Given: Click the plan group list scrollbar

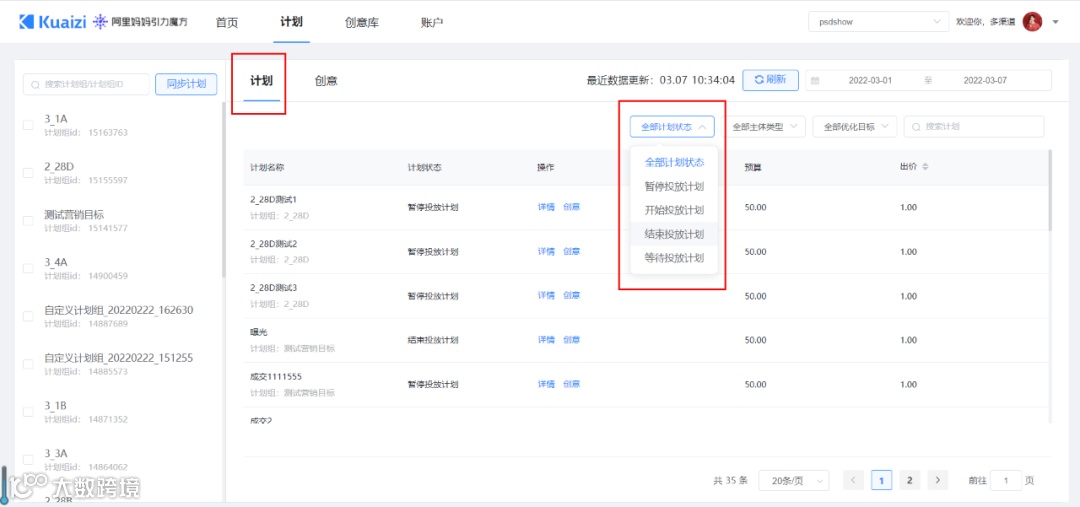Looking at the screenshot, I should [222, 189].
